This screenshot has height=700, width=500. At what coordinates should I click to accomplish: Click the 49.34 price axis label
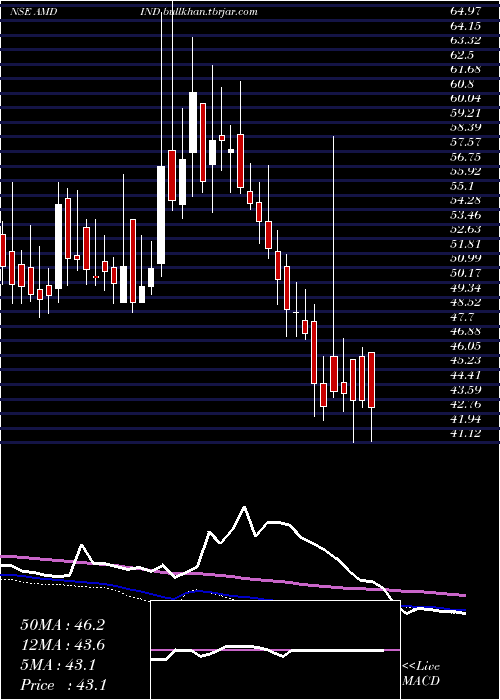click(x=466, y=288)
